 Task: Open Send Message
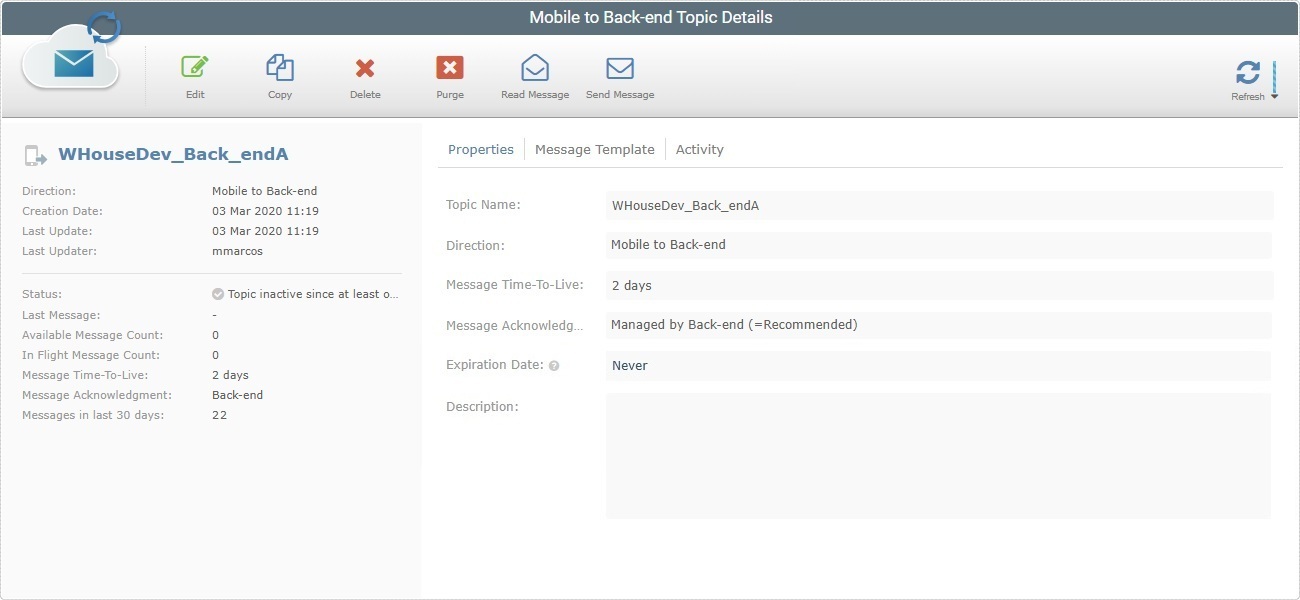coord(620,68)
